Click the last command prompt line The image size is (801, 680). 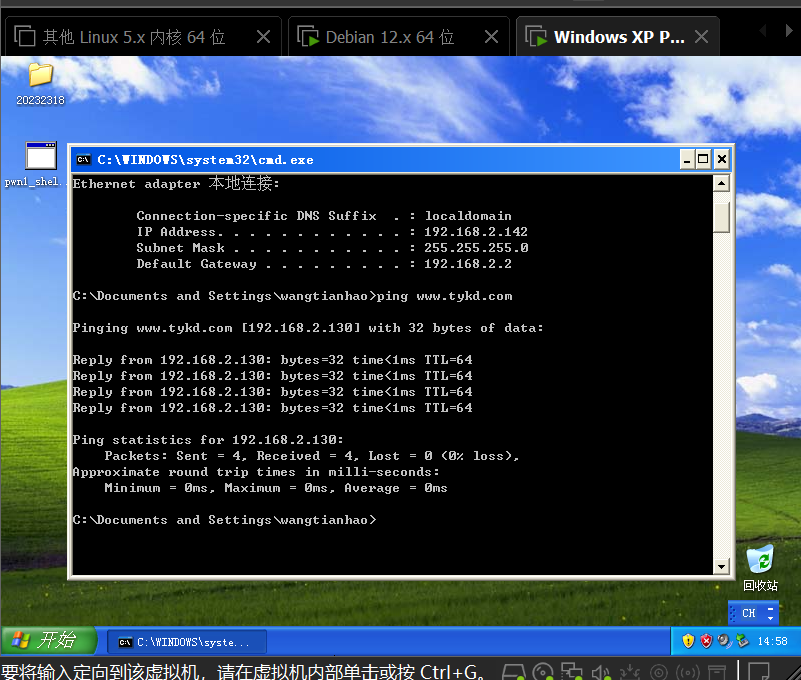pos(224,520)
